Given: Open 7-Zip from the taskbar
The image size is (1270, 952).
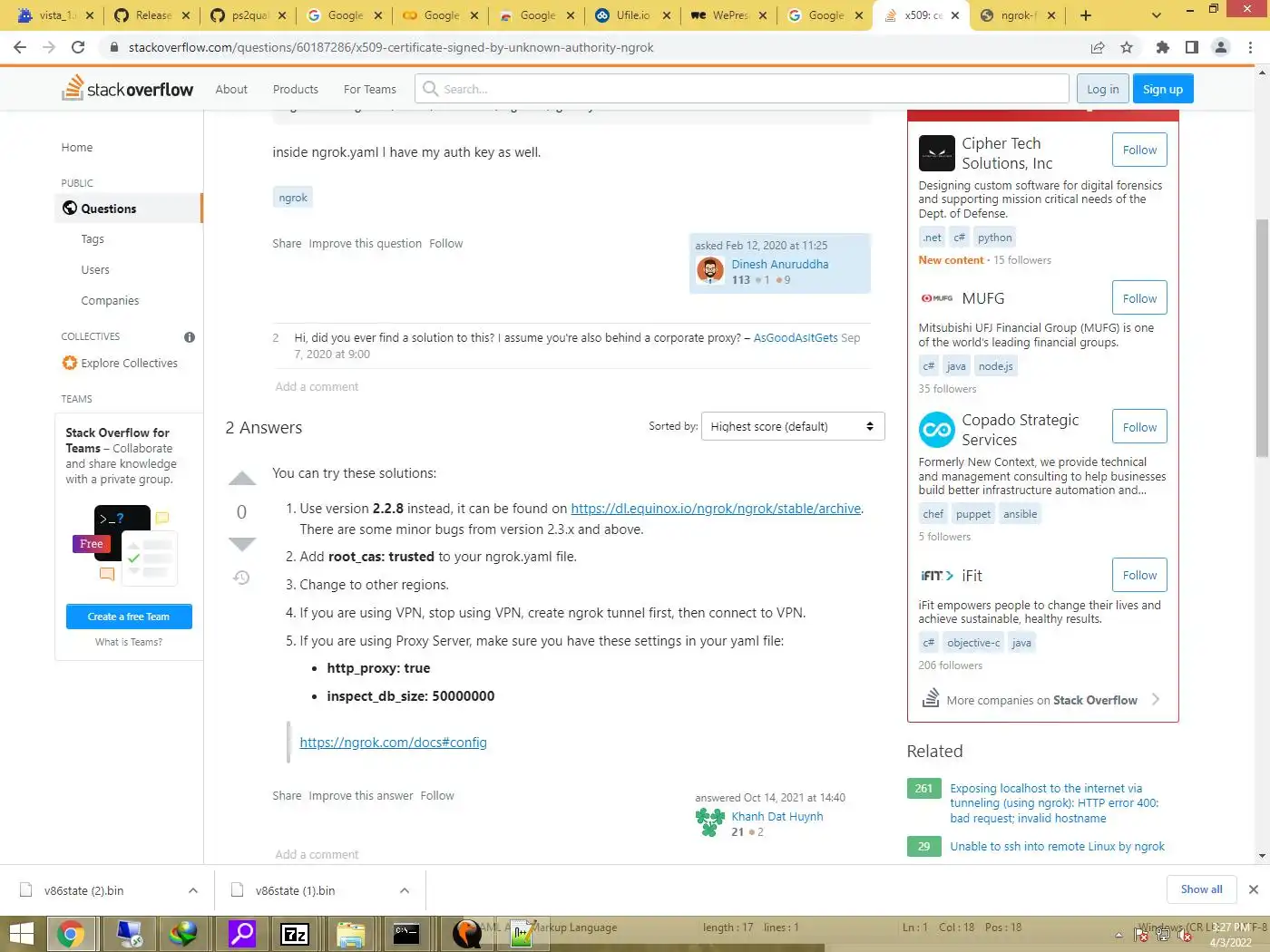Looking at the screenshot, I should [295, 934].
